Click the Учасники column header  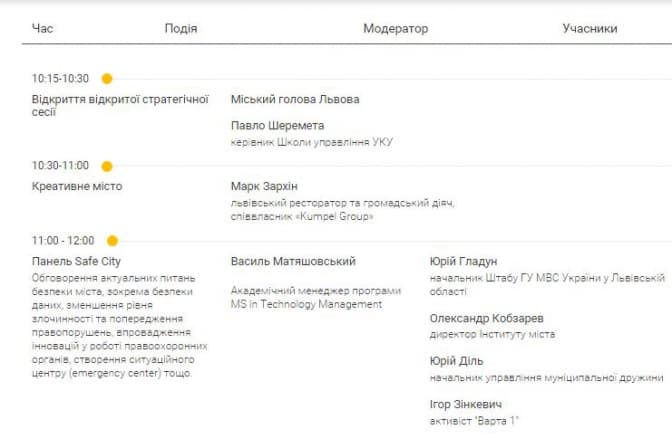[589, 29]
